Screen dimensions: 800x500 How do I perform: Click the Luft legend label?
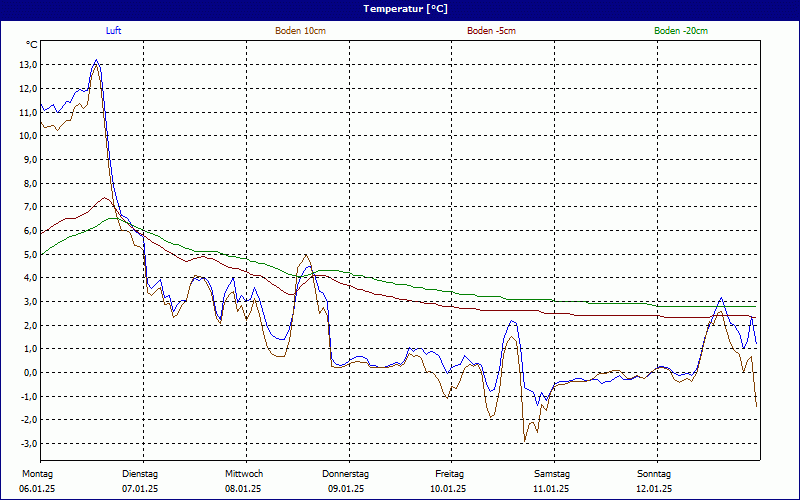coord(113,31)
